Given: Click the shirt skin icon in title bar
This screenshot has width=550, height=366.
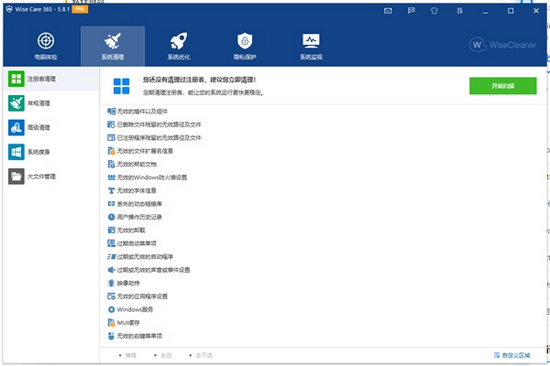Looking at the screenshot, I should [434, 11].
